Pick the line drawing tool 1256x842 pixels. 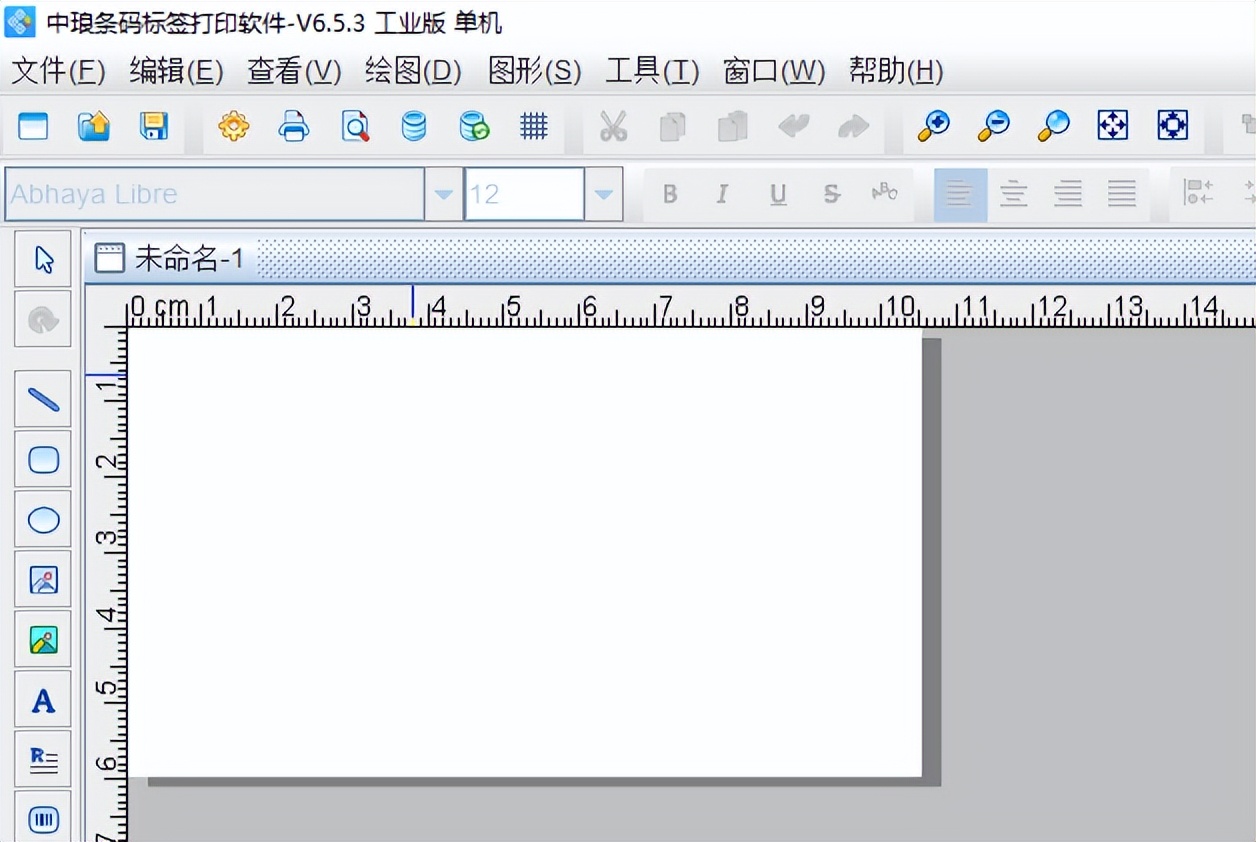[43, 398]
